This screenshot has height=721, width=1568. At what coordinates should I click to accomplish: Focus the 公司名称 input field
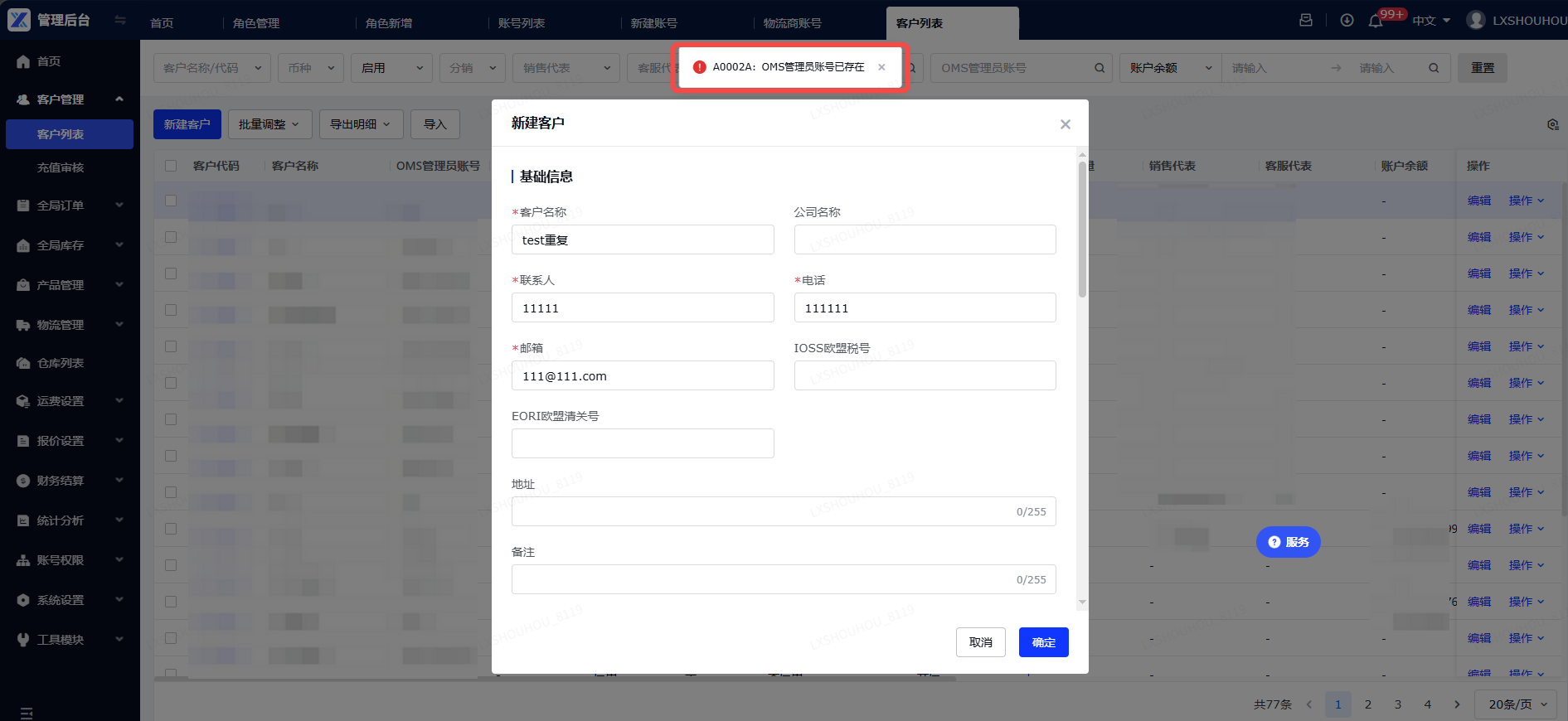point(925,240)
